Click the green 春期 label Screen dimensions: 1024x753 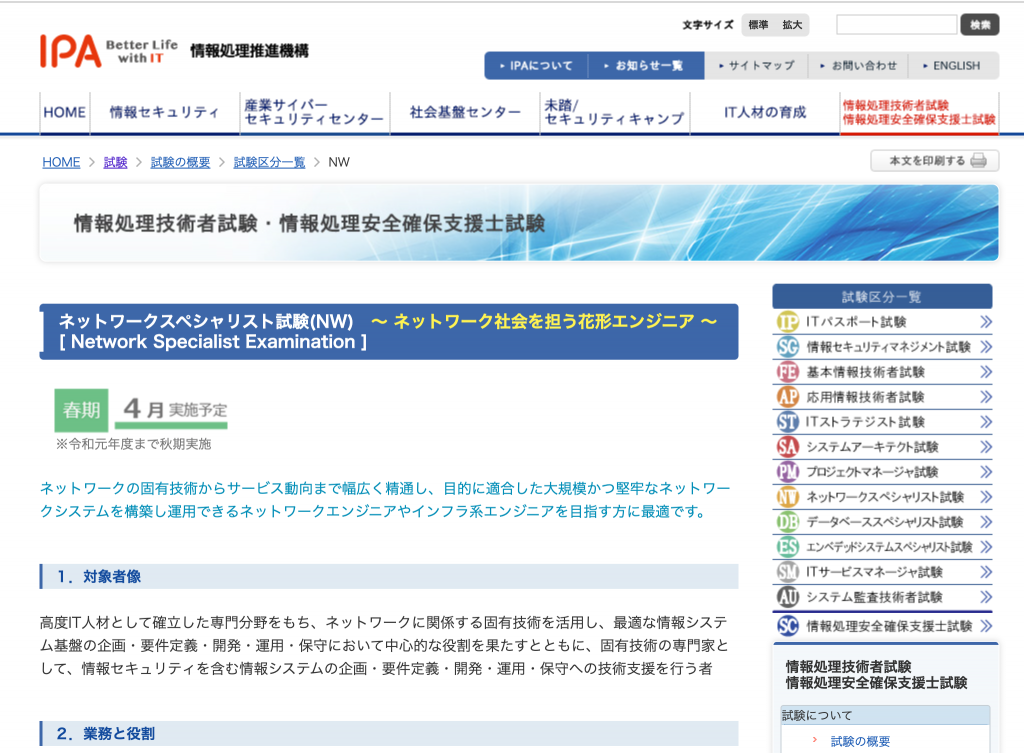click(x=82, y=410)
